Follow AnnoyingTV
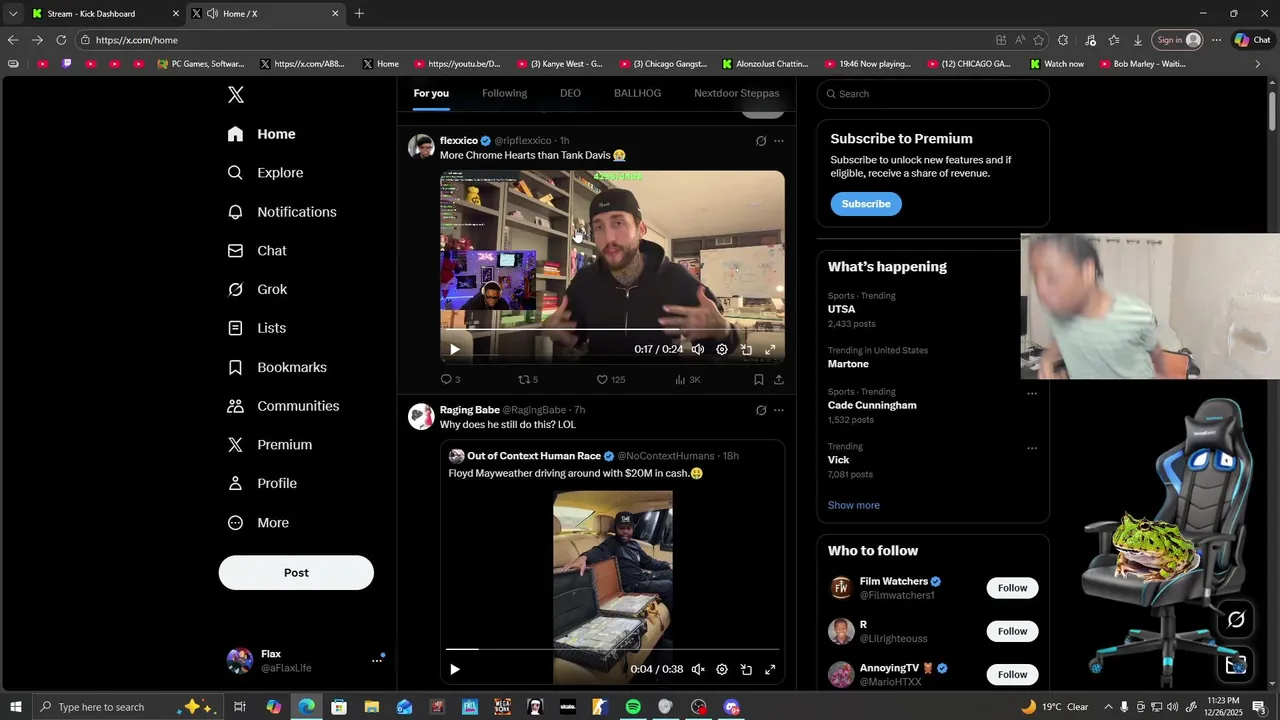Image resolution: width=1280 pixels, height=720 pixels. point(1012,674)
